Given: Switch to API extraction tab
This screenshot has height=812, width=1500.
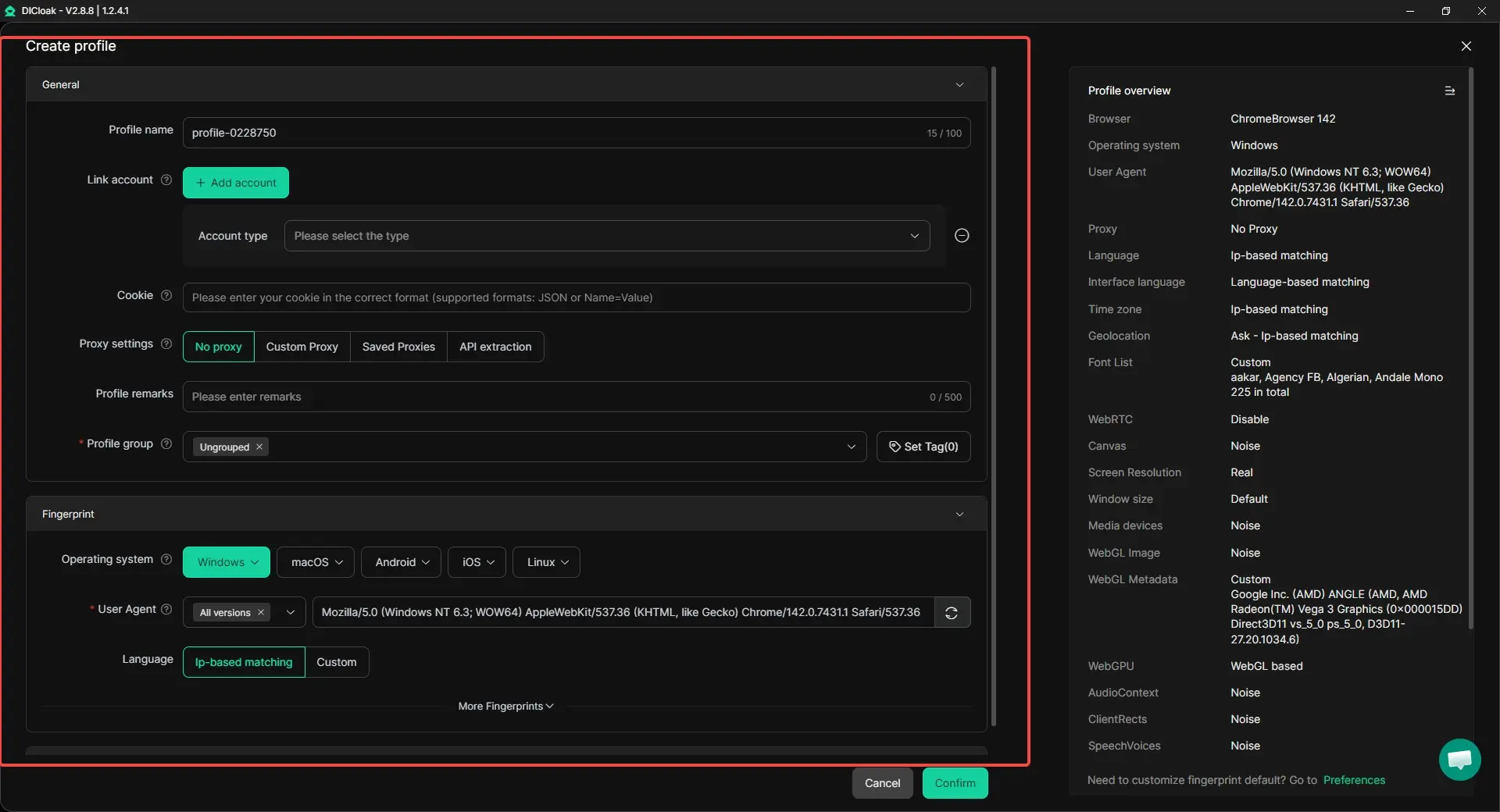Looking at the screenshot, I should 495,347.
